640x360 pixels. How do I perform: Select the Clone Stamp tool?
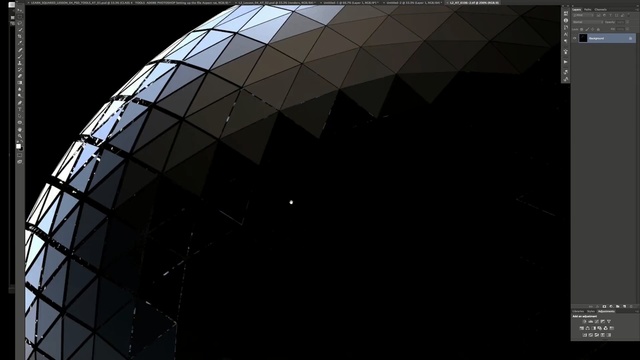[x=20, y=63]
